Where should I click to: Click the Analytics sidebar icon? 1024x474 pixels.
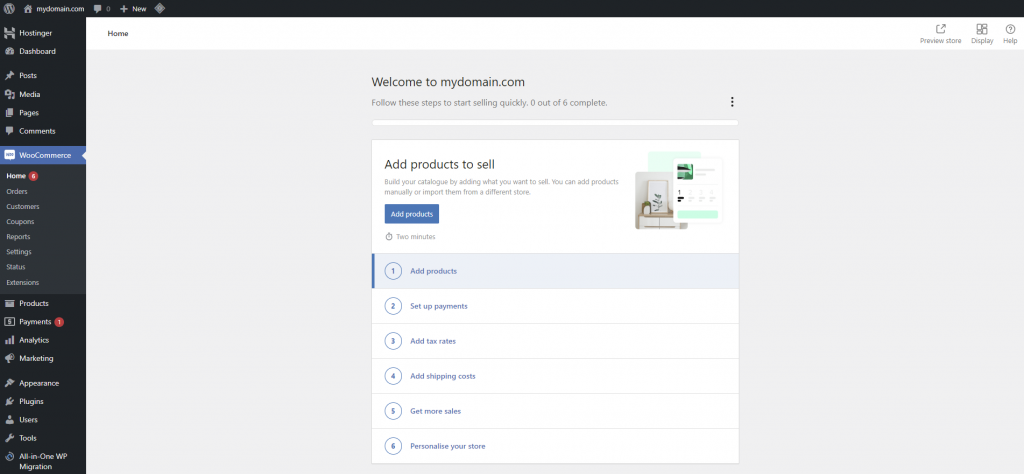9,340
